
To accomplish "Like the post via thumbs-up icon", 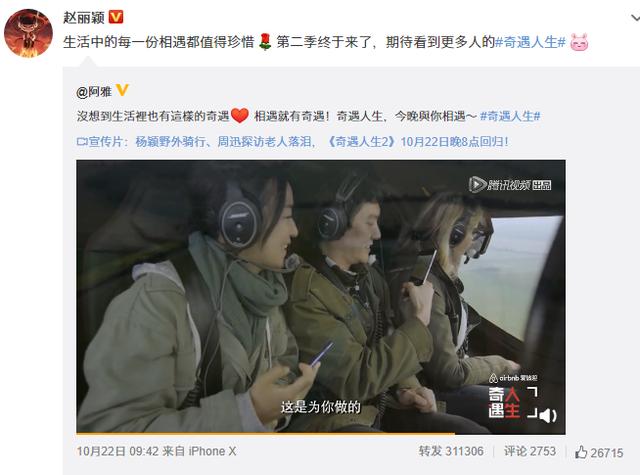I will click(x=581, y=452).
